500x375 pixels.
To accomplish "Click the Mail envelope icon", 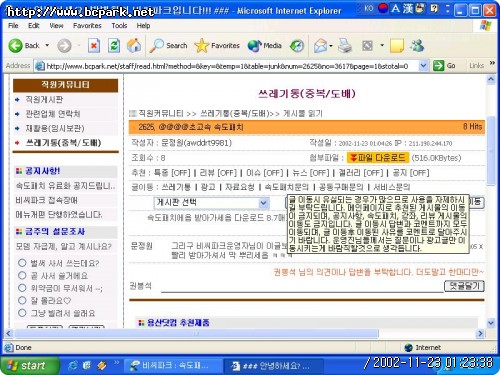I will [x=320, y=46].
